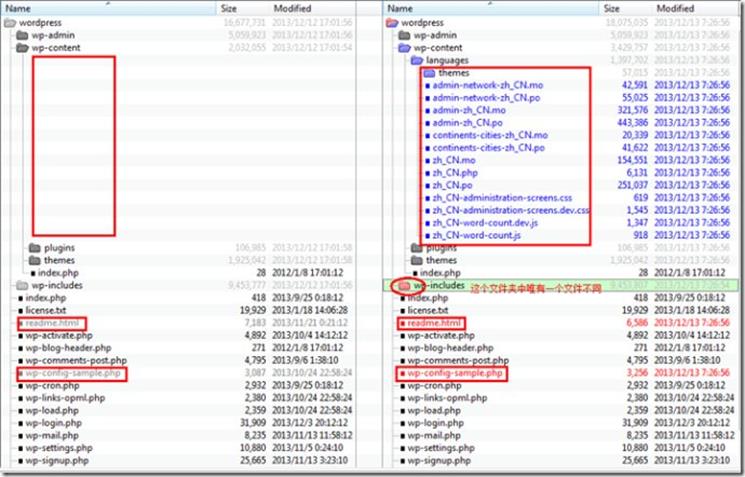745x477 pixels.
Task: Click the blue themes folder icon under languages
Action: tap(429, 73)
